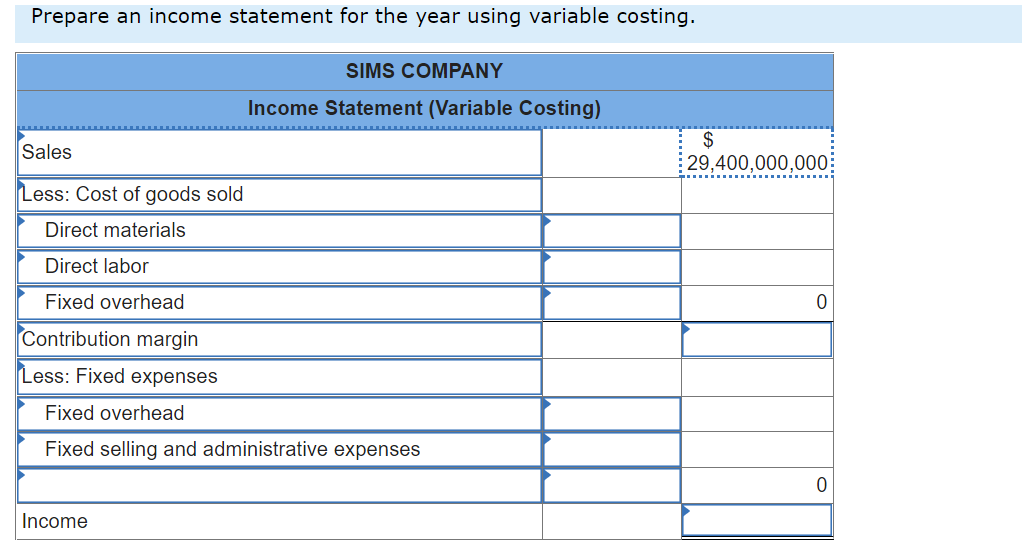Open the Direct materials label dropdown
This screenshot has width=1022, height=542.
(279, 231)
